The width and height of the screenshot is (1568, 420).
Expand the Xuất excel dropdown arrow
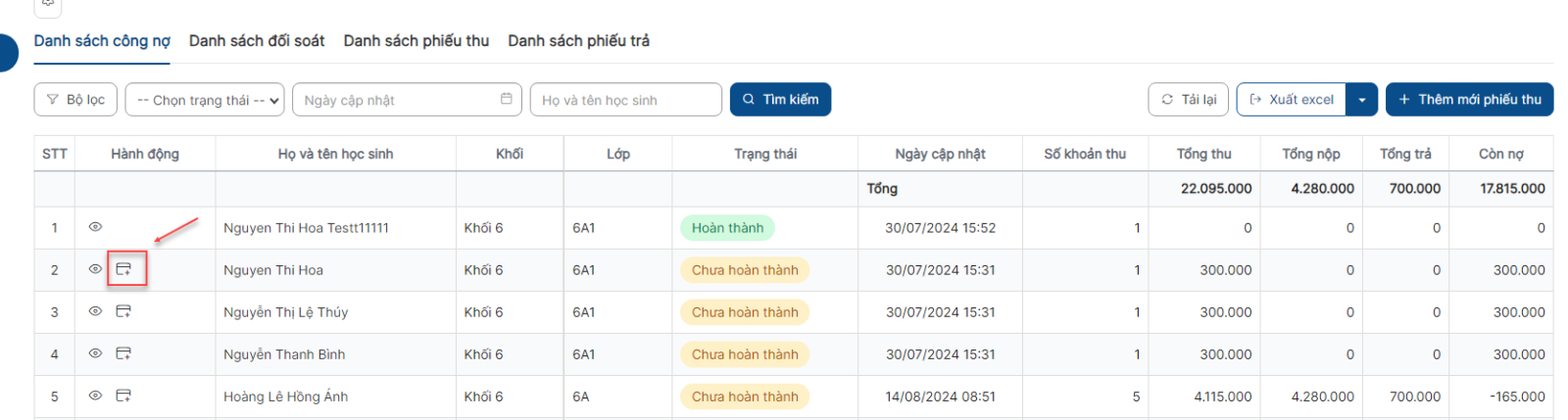(1362, 100)
